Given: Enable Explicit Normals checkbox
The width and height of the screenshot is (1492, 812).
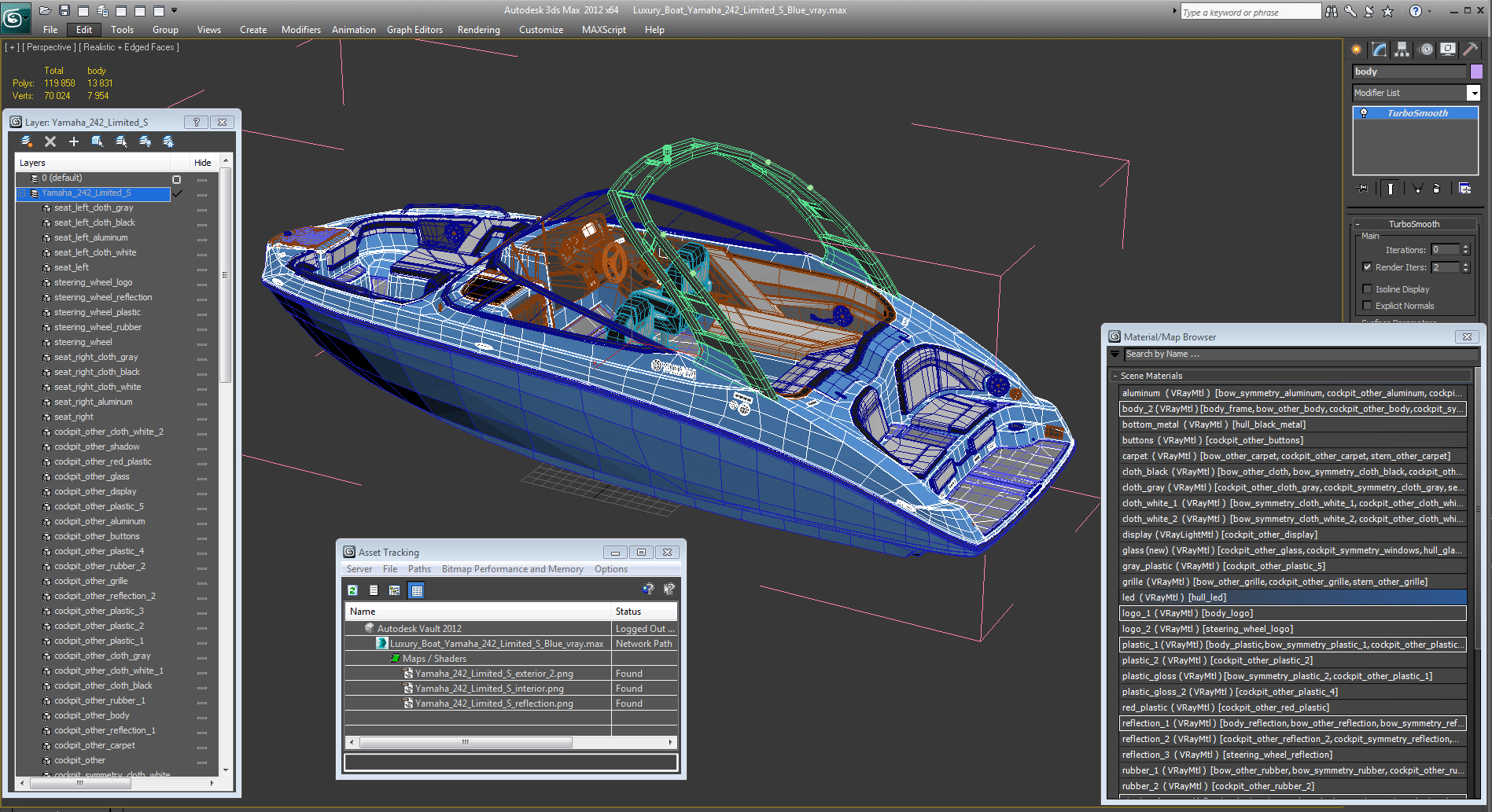Looking at the screenshot, I should coord(1367,306).
